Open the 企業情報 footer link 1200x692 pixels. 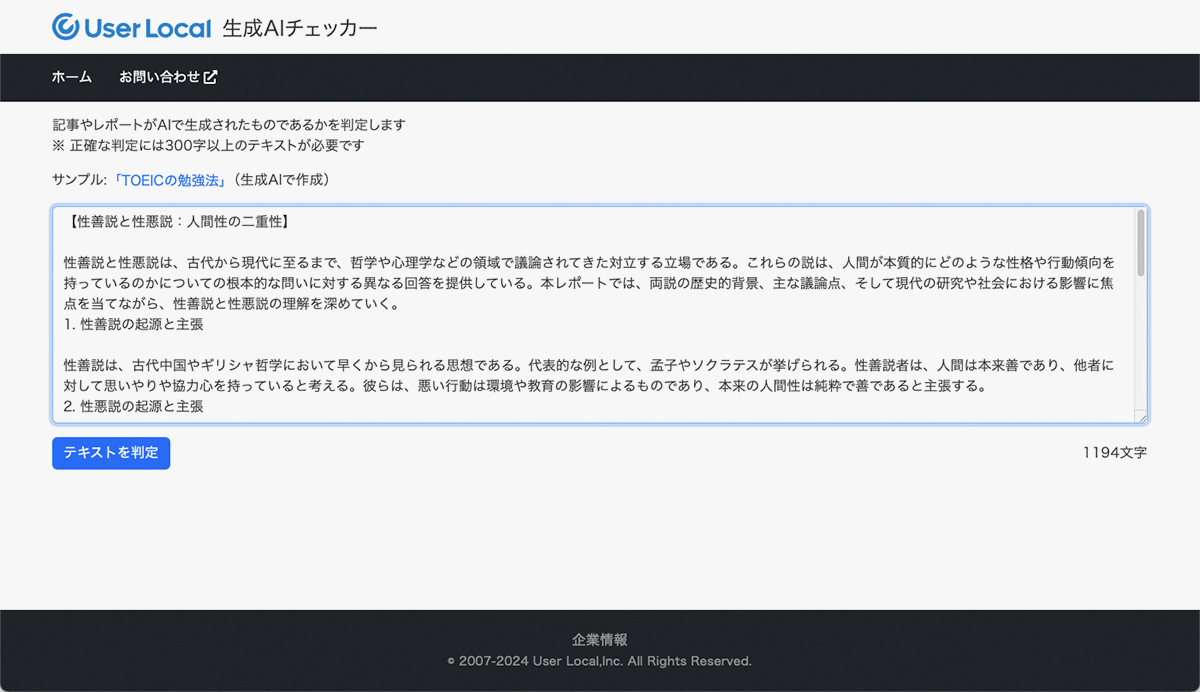[600, 640]
